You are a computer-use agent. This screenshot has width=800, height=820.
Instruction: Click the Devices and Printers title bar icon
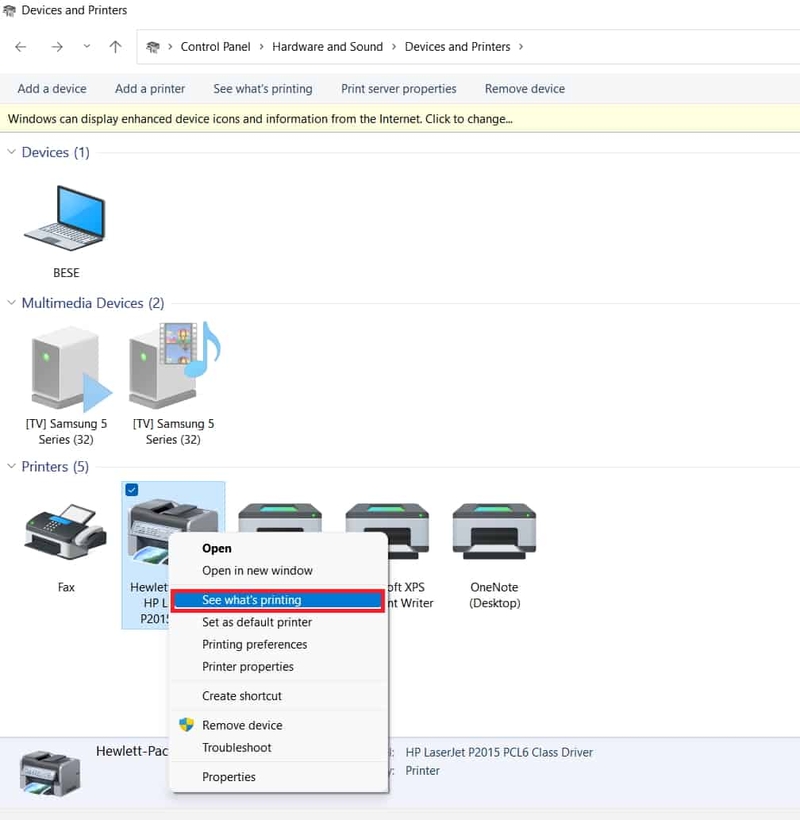pyautogui.click(x=9, y=10)
